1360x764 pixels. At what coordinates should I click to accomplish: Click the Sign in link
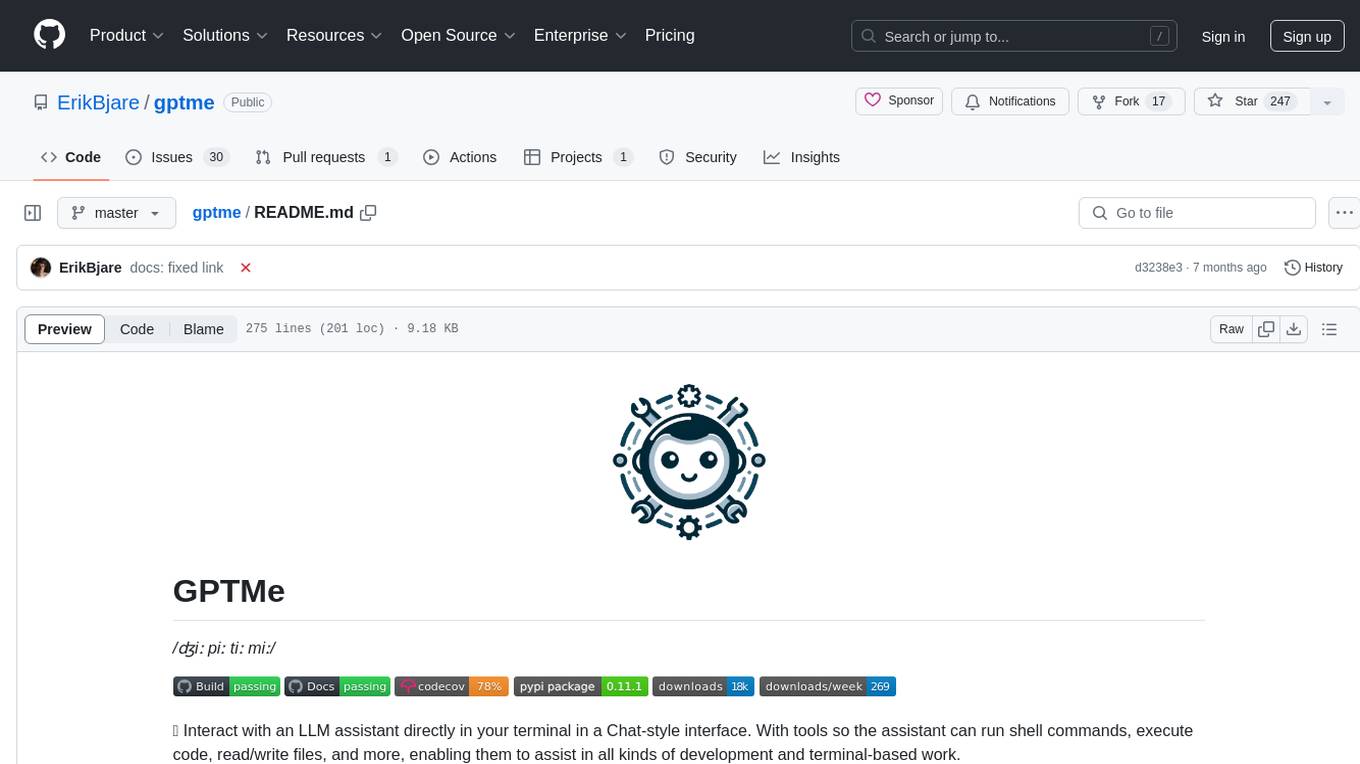tap(1223, 36)
